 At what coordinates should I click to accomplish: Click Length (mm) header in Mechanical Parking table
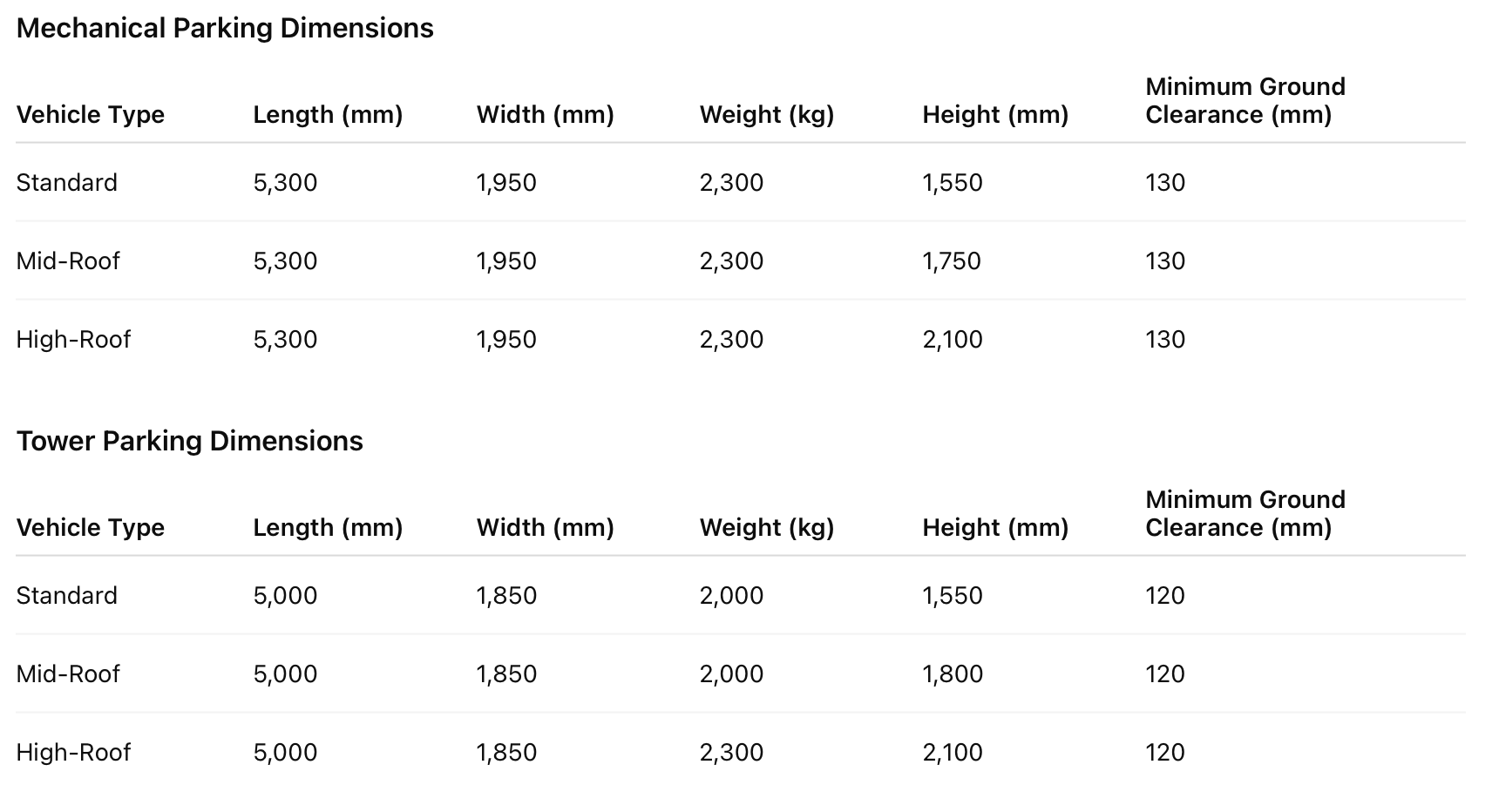tap(328, 114)
